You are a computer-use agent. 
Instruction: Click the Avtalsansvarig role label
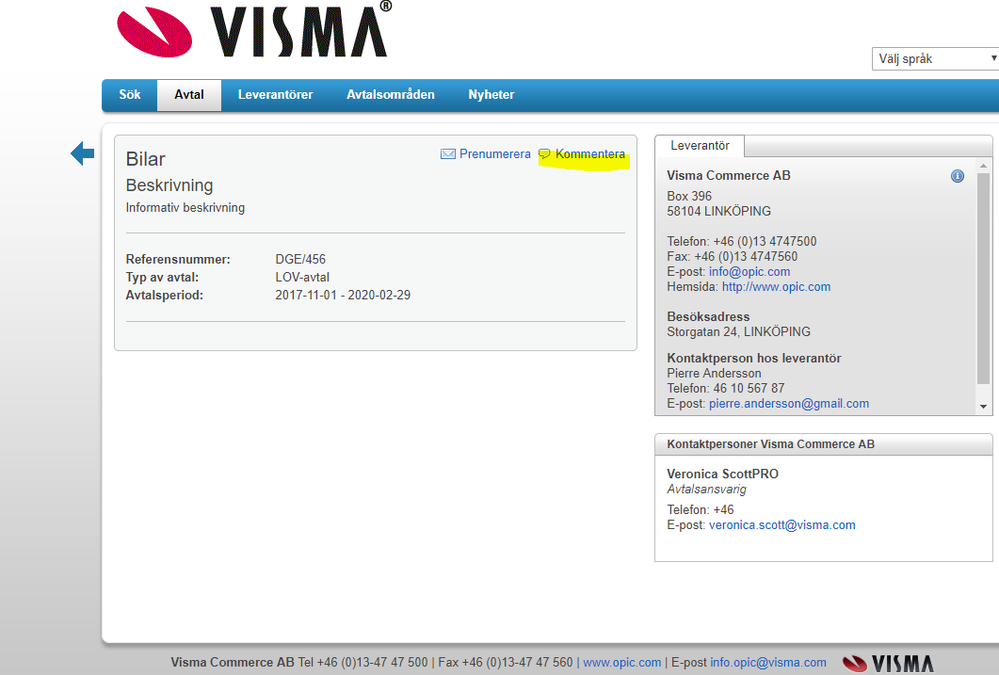(x=707, y=490)
